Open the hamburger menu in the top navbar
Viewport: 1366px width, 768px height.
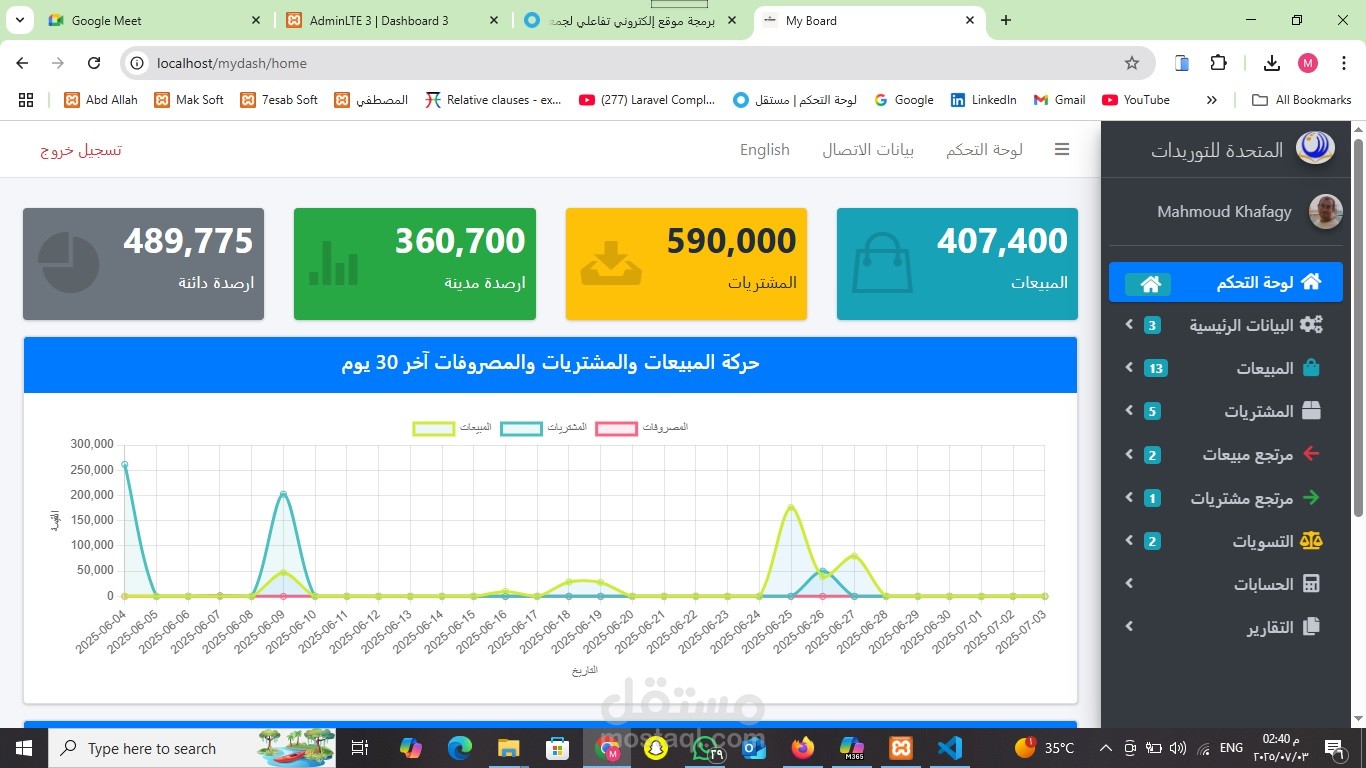(1062, 149)
